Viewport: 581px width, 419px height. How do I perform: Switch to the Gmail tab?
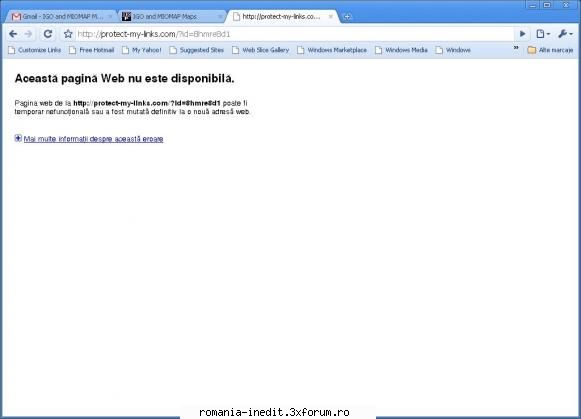click(60, 17)
